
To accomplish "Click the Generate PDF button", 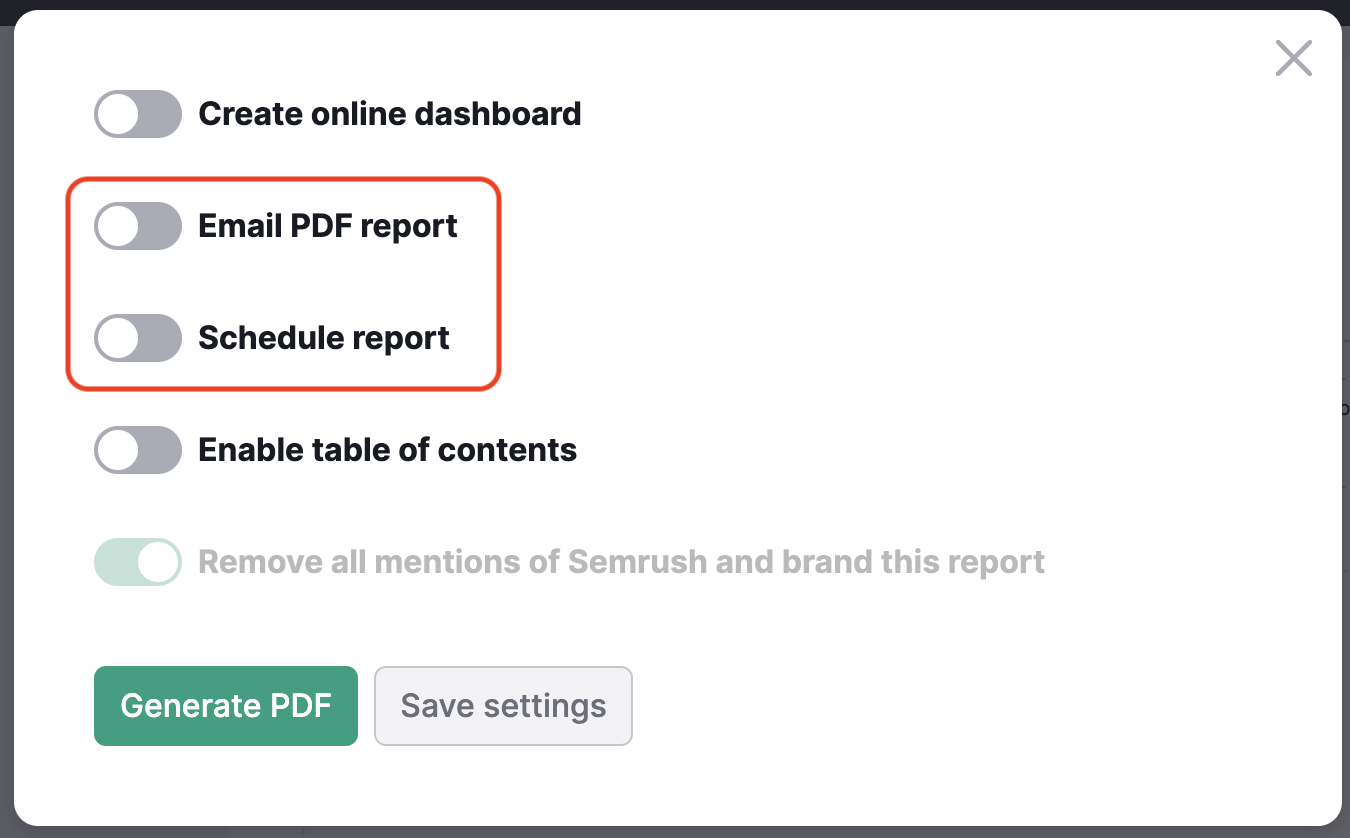I will coord(226,706).
